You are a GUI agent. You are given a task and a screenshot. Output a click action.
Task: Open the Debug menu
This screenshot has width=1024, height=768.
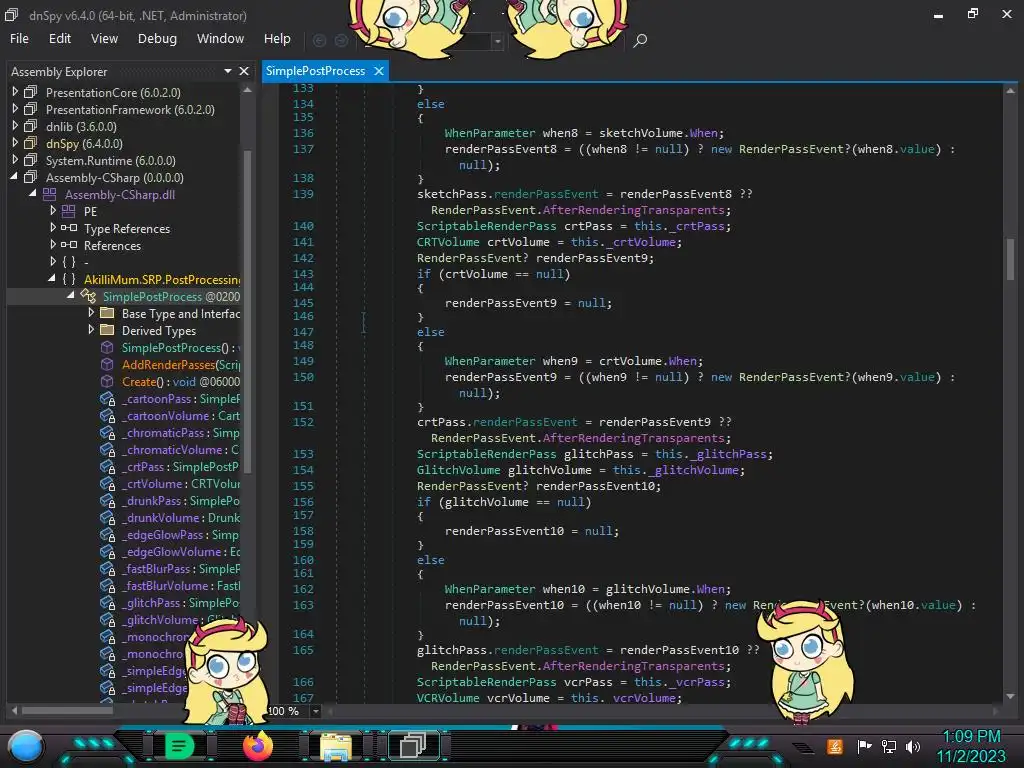(157, 39)
